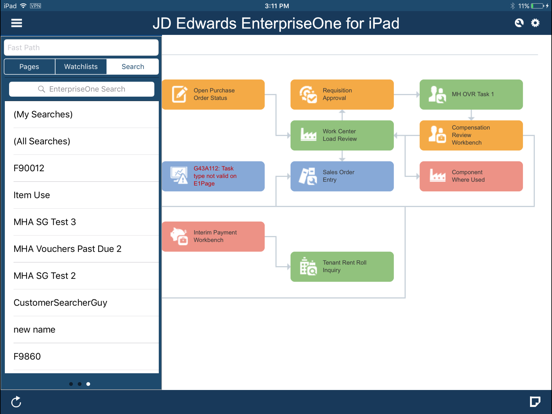This screenshot has width=552, height=414.
Task: Open the Compensation Review Workbench tile
Action: click(471, 135)
